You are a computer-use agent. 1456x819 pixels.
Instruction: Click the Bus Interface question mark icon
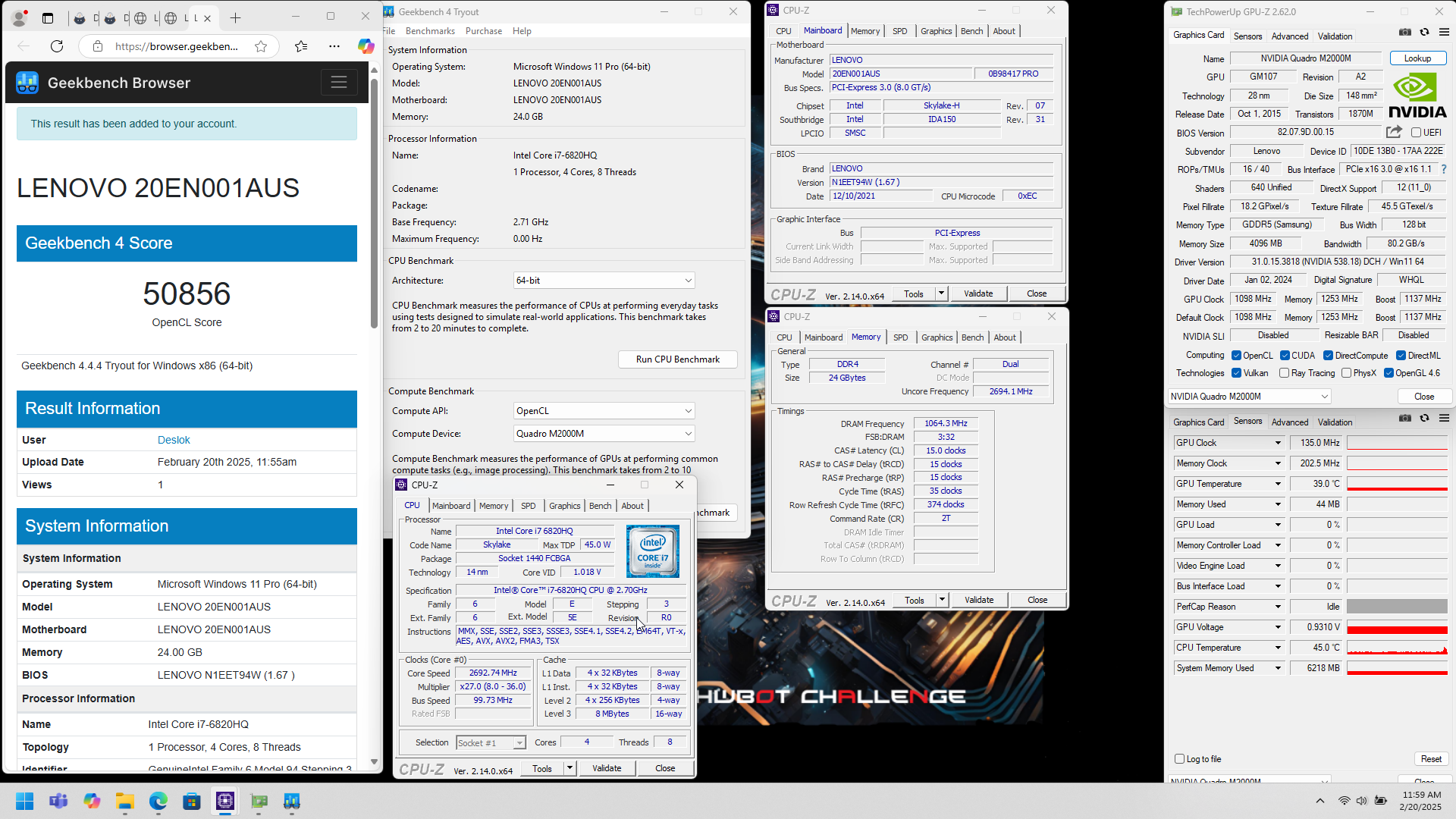[x=1443, y=169]
